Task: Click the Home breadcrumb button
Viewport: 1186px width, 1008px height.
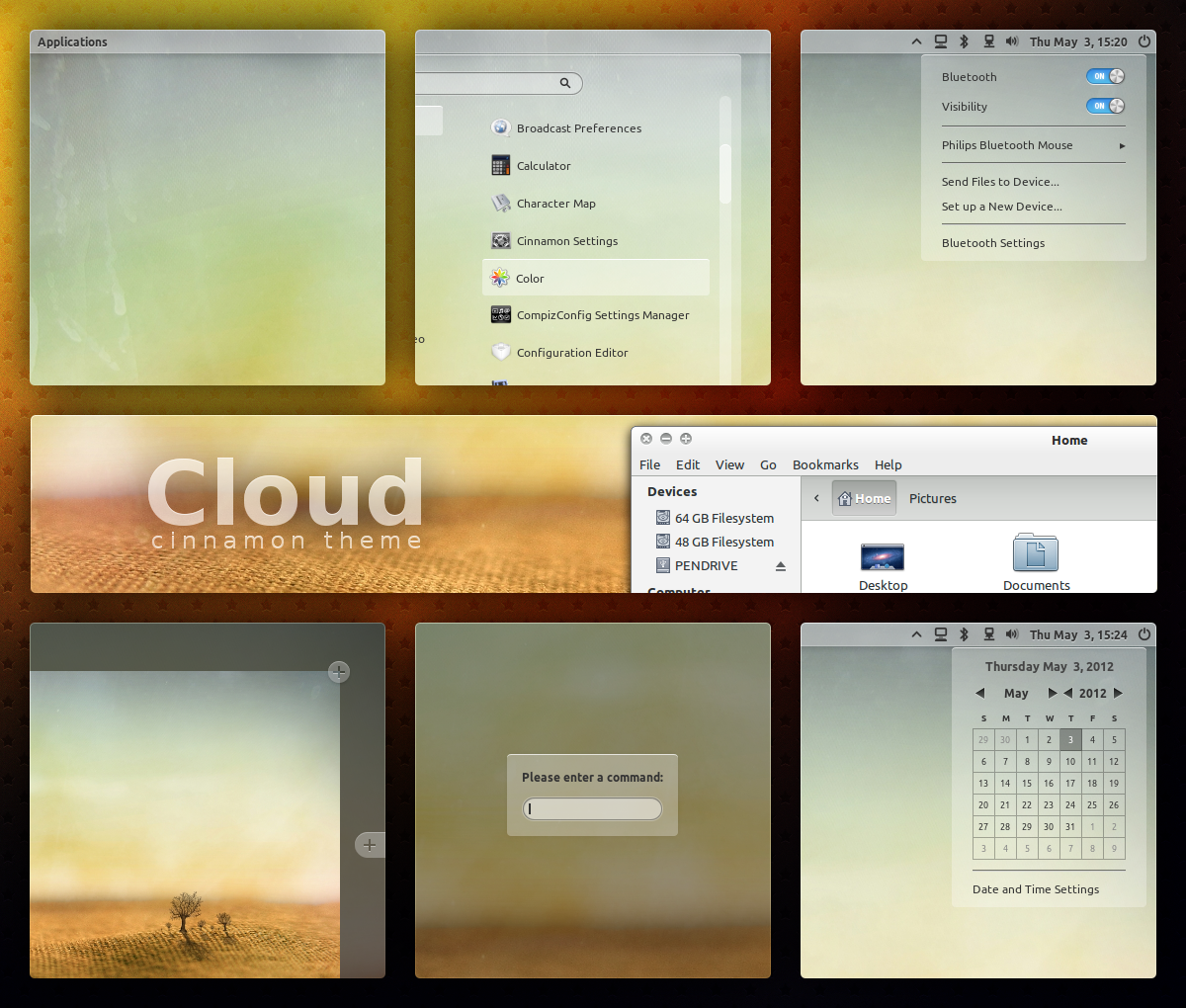Action: (864, 498)
